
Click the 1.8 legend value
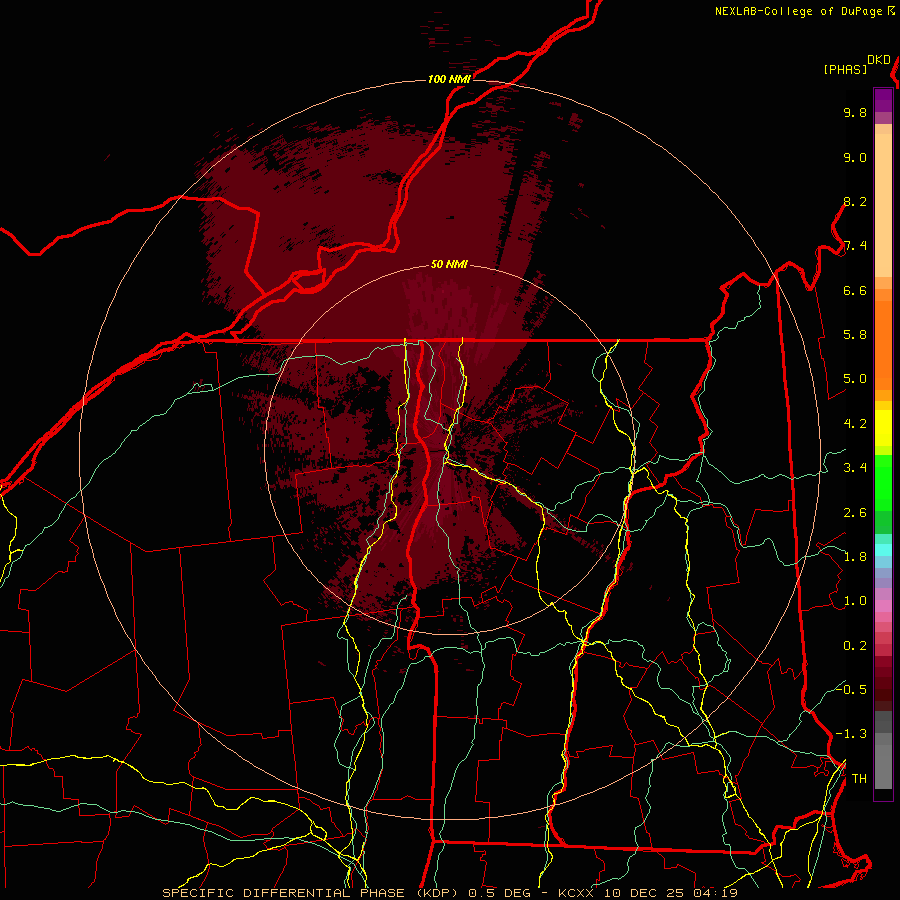(x=855, y=557)
